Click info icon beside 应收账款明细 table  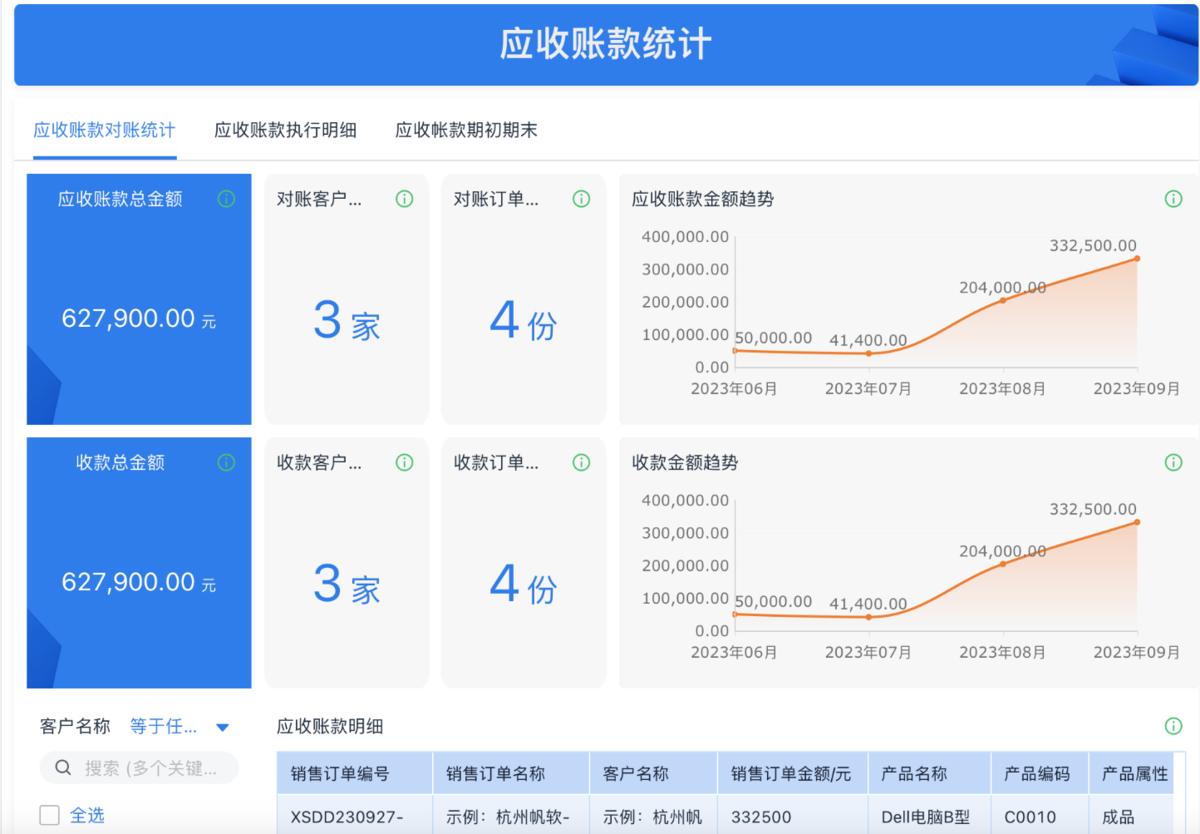point(1173,726)
